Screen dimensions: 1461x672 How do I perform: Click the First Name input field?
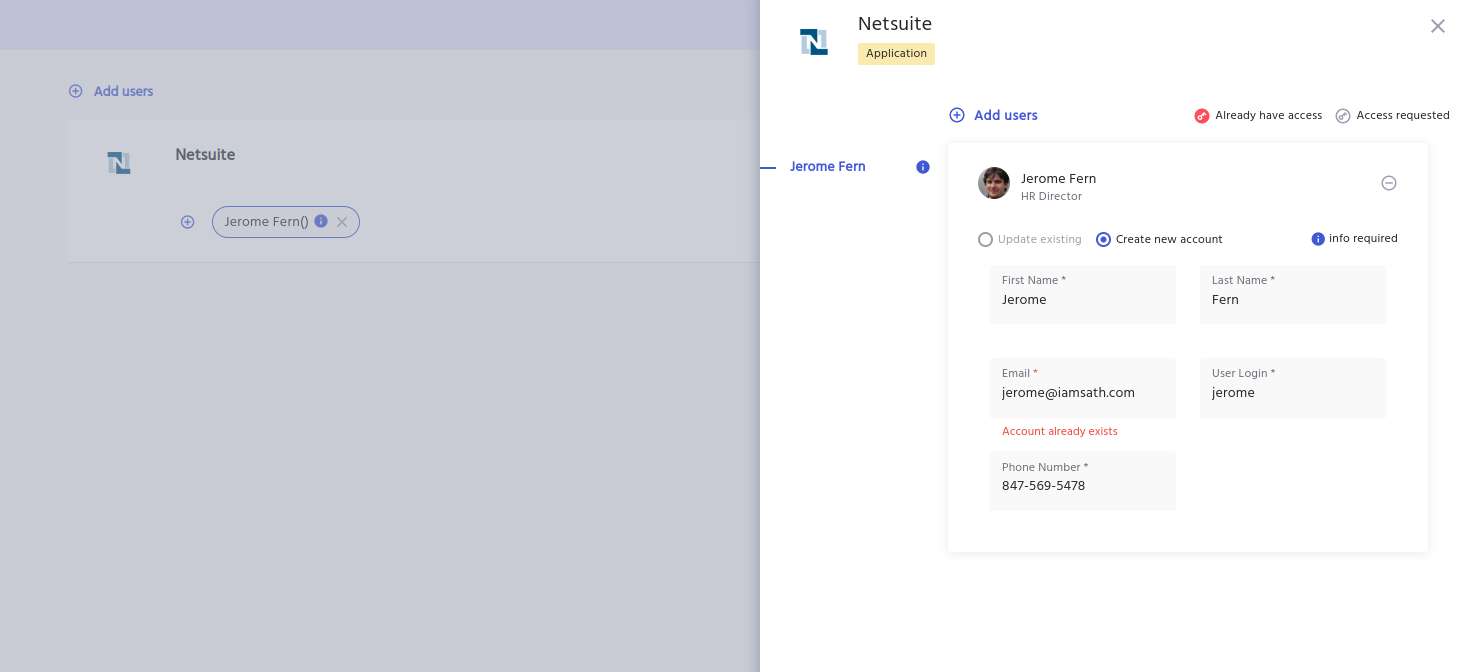click(x=1082, y=300)
